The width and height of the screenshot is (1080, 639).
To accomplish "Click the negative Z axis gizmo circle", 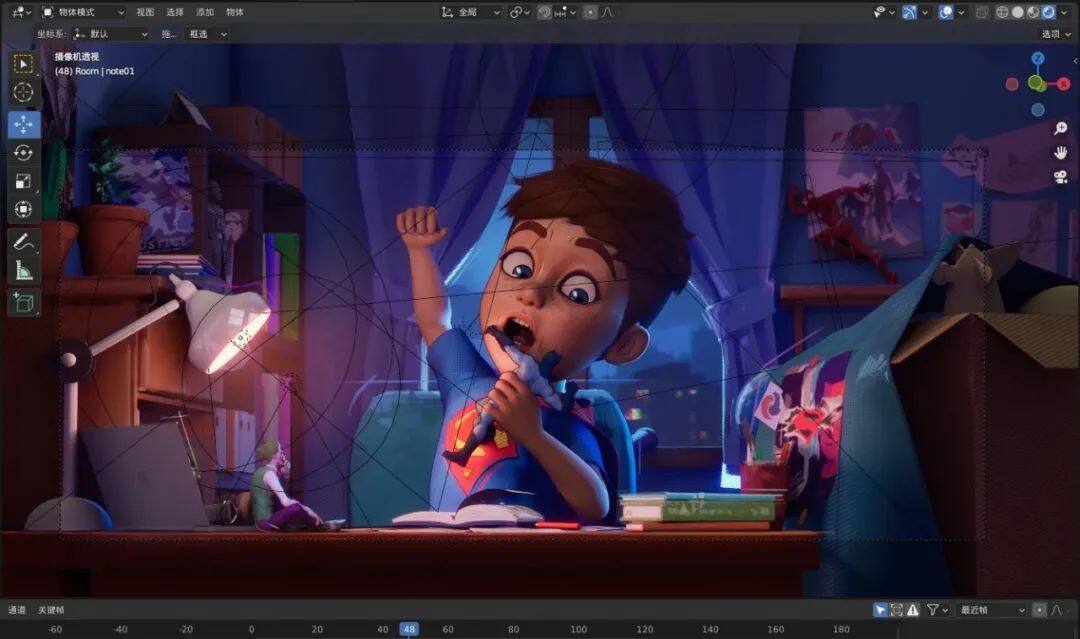I will (x=1037, y=109).
